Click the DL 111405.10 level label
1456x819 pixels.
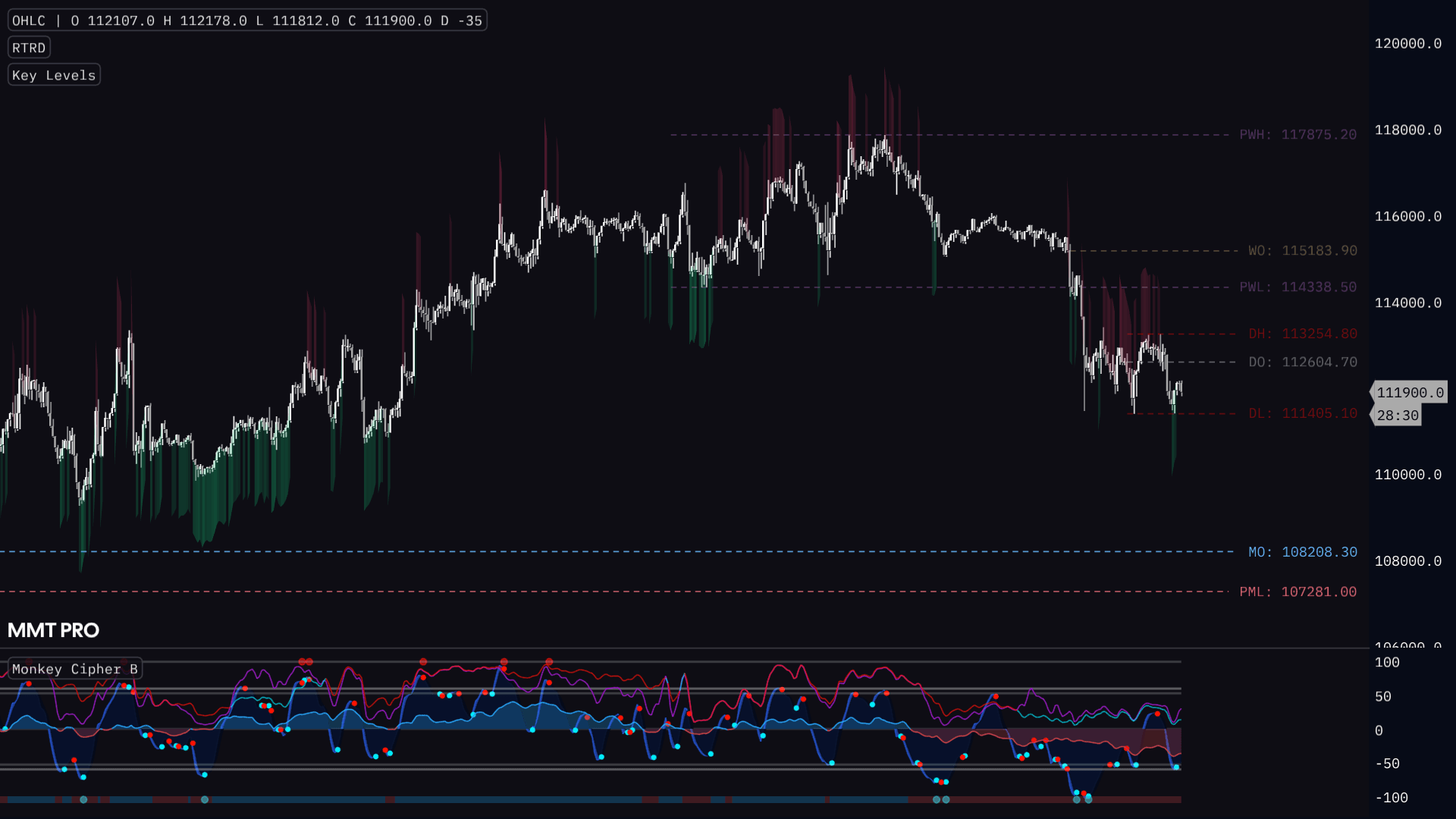1302,413
